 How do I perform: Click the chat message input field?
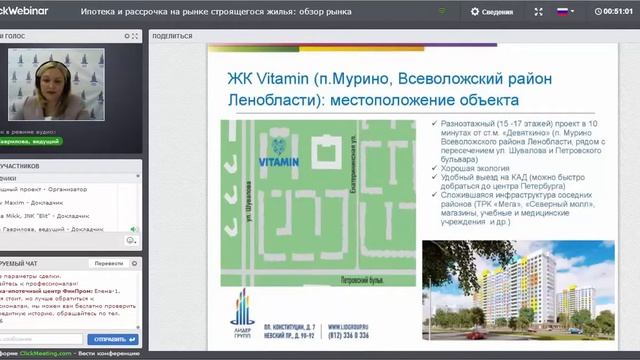pyautogui.click(x=41, y=339)
